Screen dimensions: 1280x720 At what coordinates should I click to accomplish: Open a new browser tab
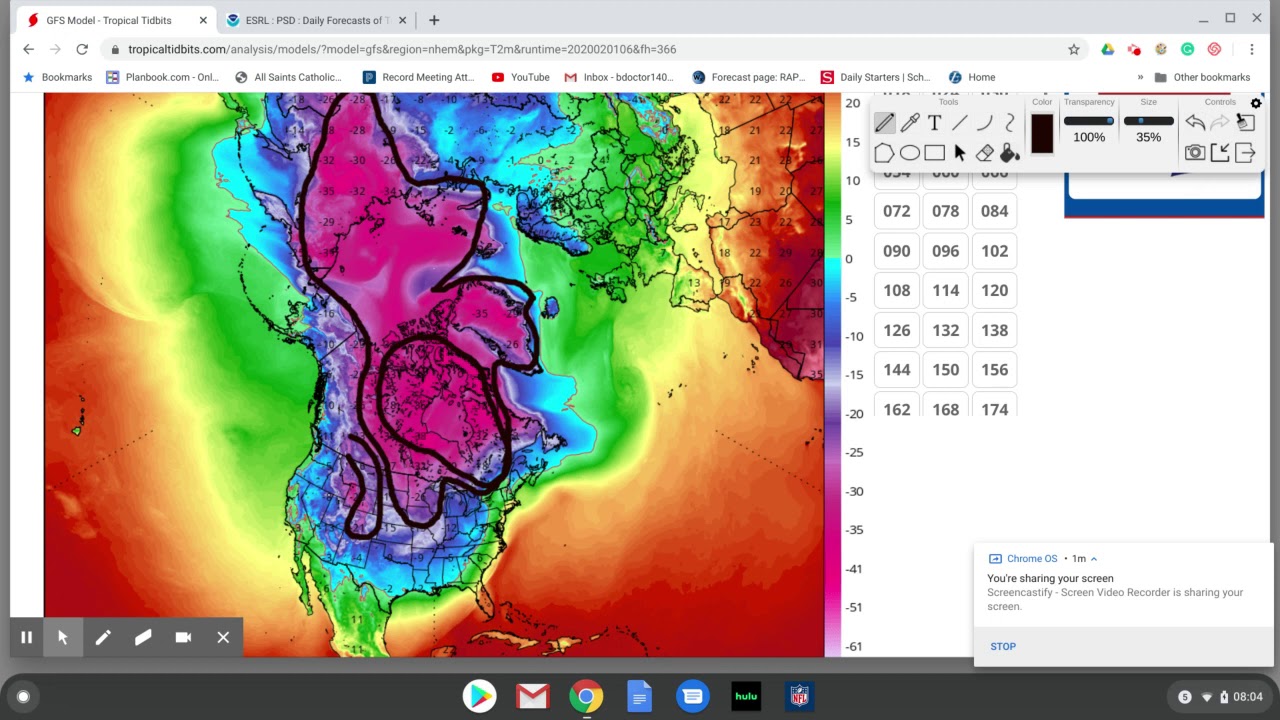pyautogui.click(x=434, y=20)
